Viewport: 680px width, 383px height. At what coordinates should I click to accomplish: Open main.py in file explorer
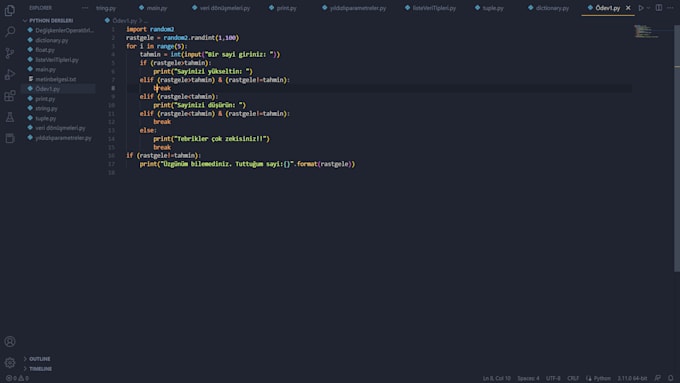46,69
